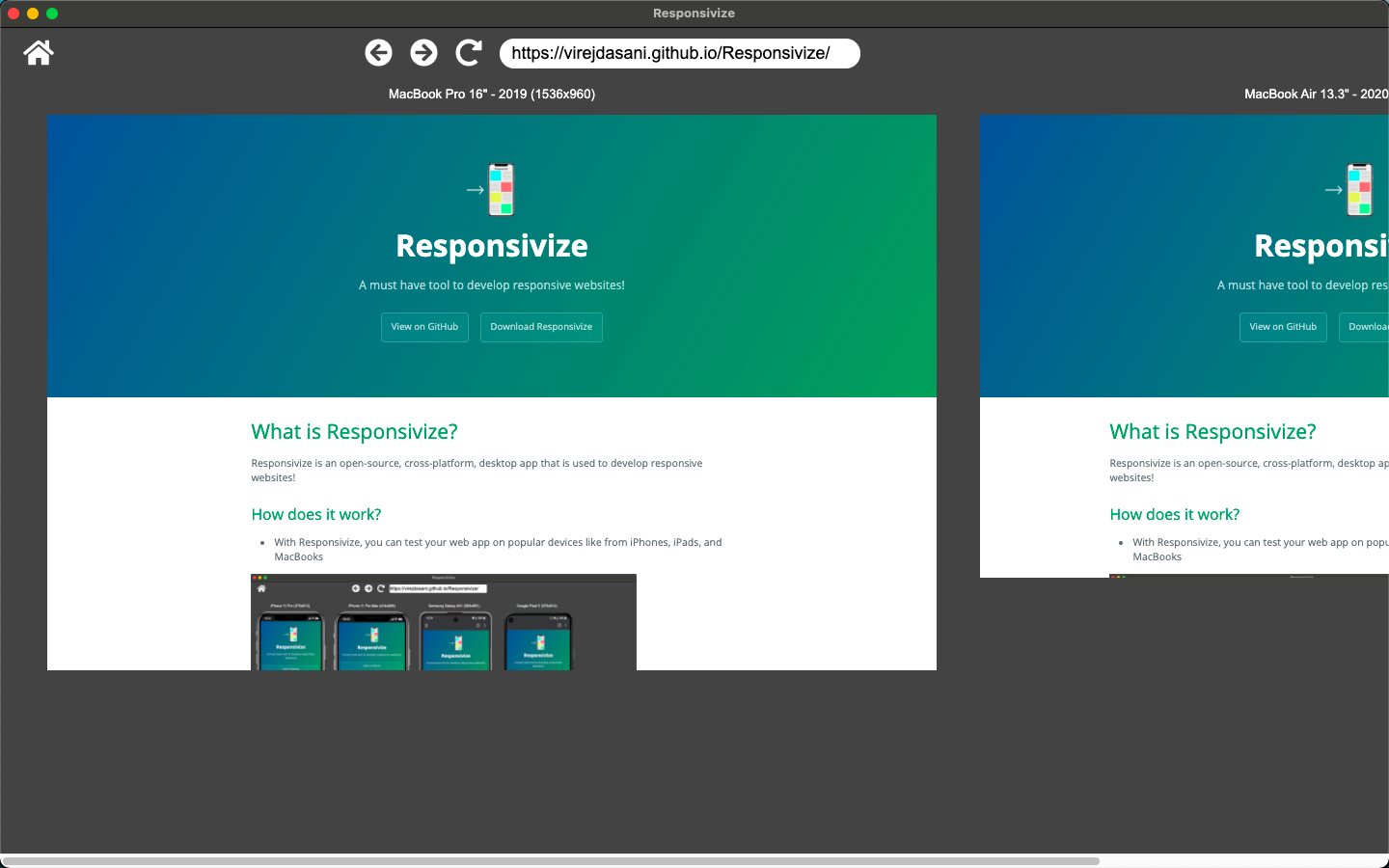Close the Responsivize window with red button
The height and width of the screenshot is (868, 1389).
pyautogui.click(x=14, y=14)
